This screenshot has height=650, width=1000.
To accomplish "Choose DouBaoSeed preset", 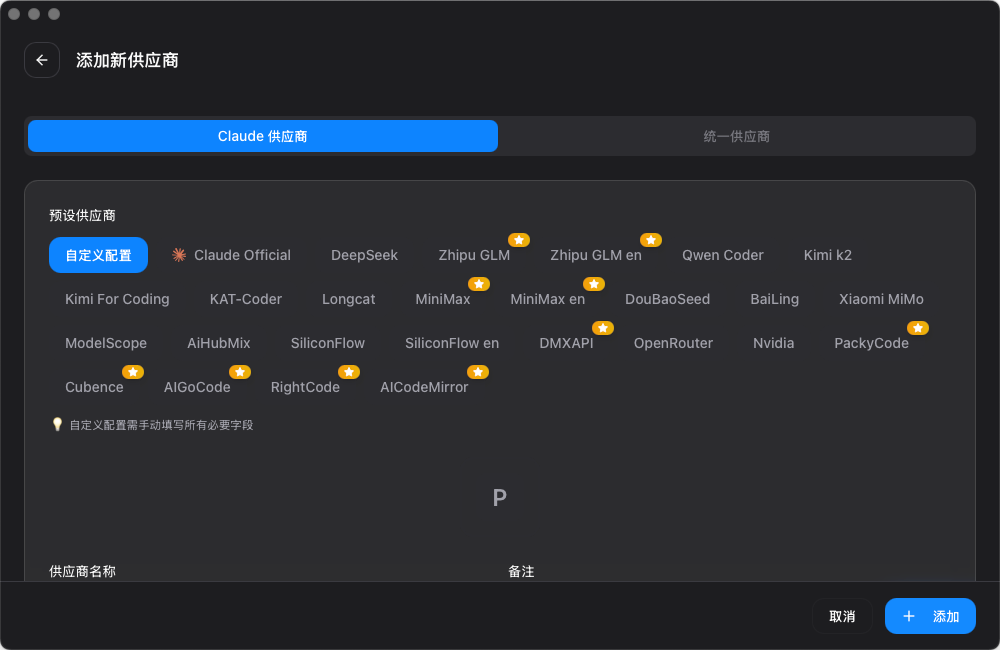I will [667, 299].
